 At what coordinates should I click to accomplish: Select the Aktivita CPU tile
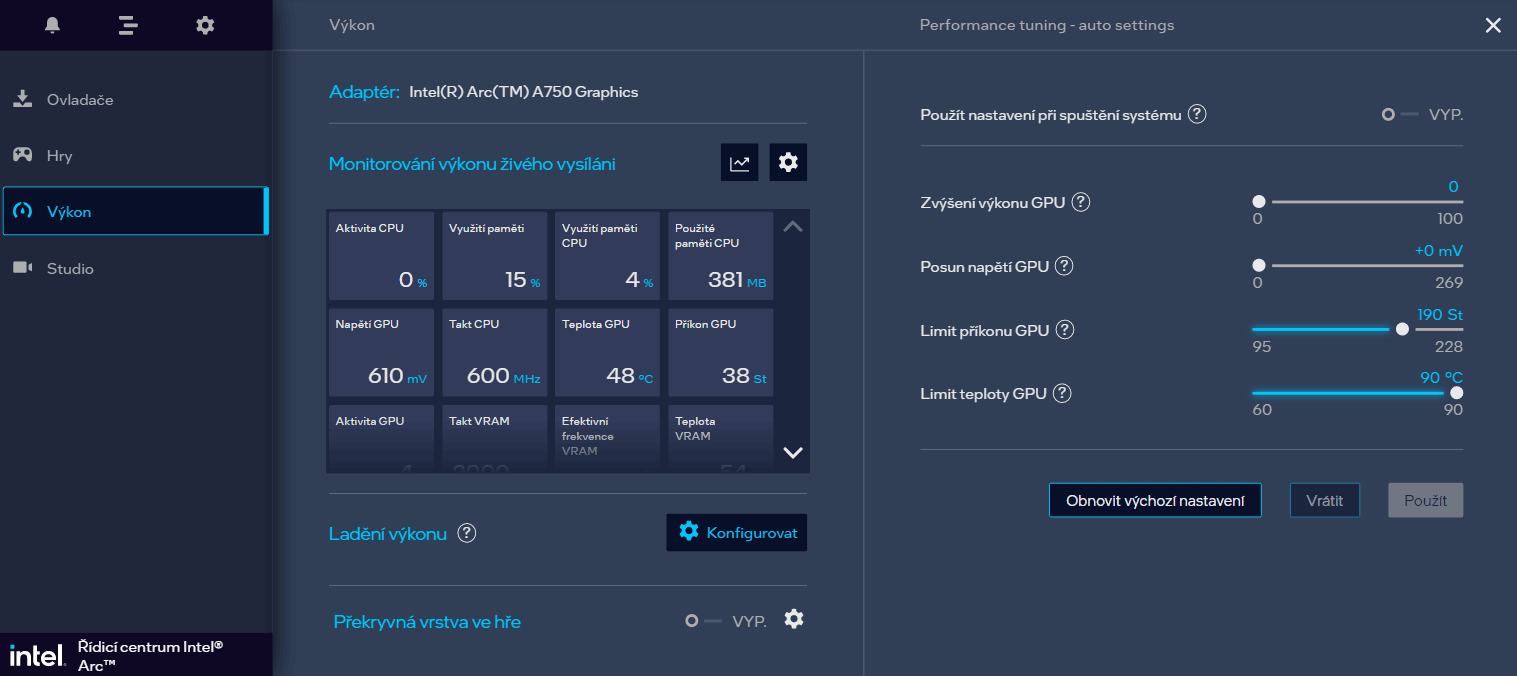click(382, 255)
